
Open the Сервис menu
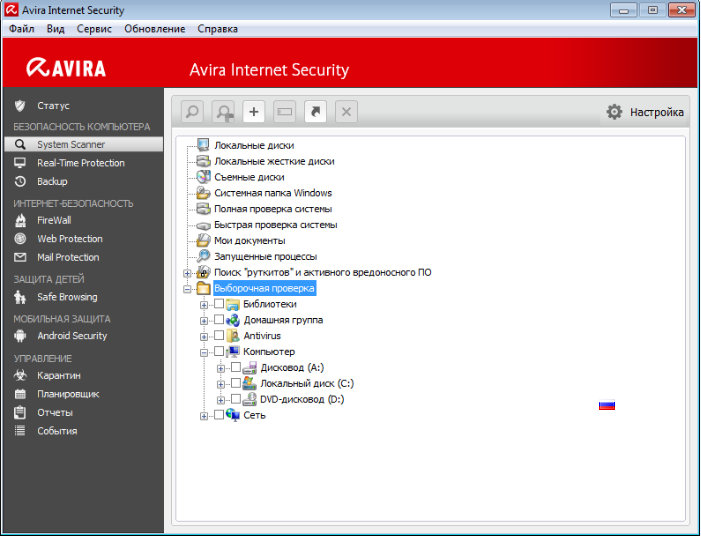coord(94,29)
